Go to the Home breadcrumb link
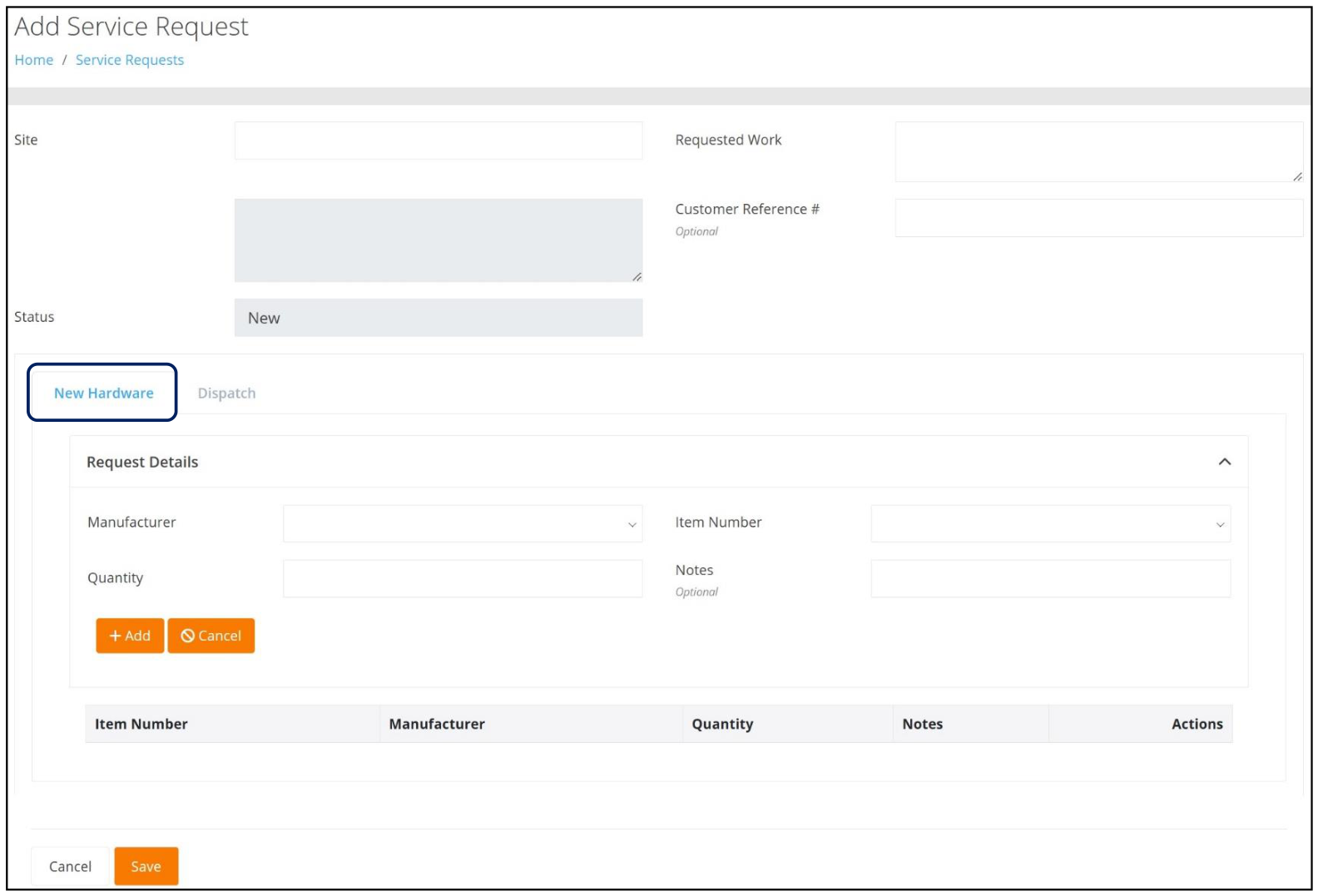 coord(34,60)
